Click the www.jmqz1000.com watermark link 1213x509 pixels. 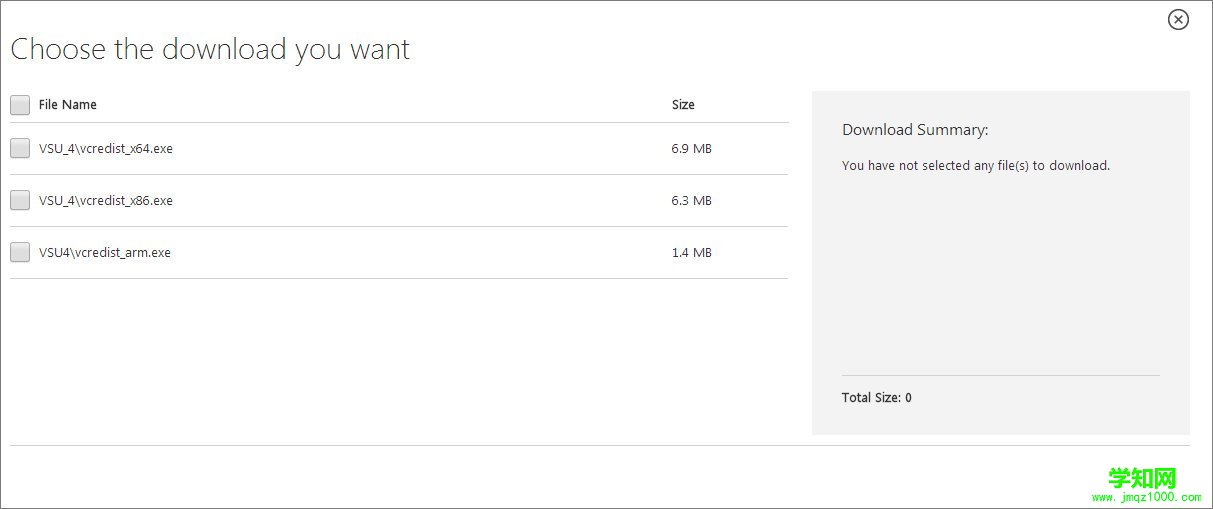(1146, 497)
